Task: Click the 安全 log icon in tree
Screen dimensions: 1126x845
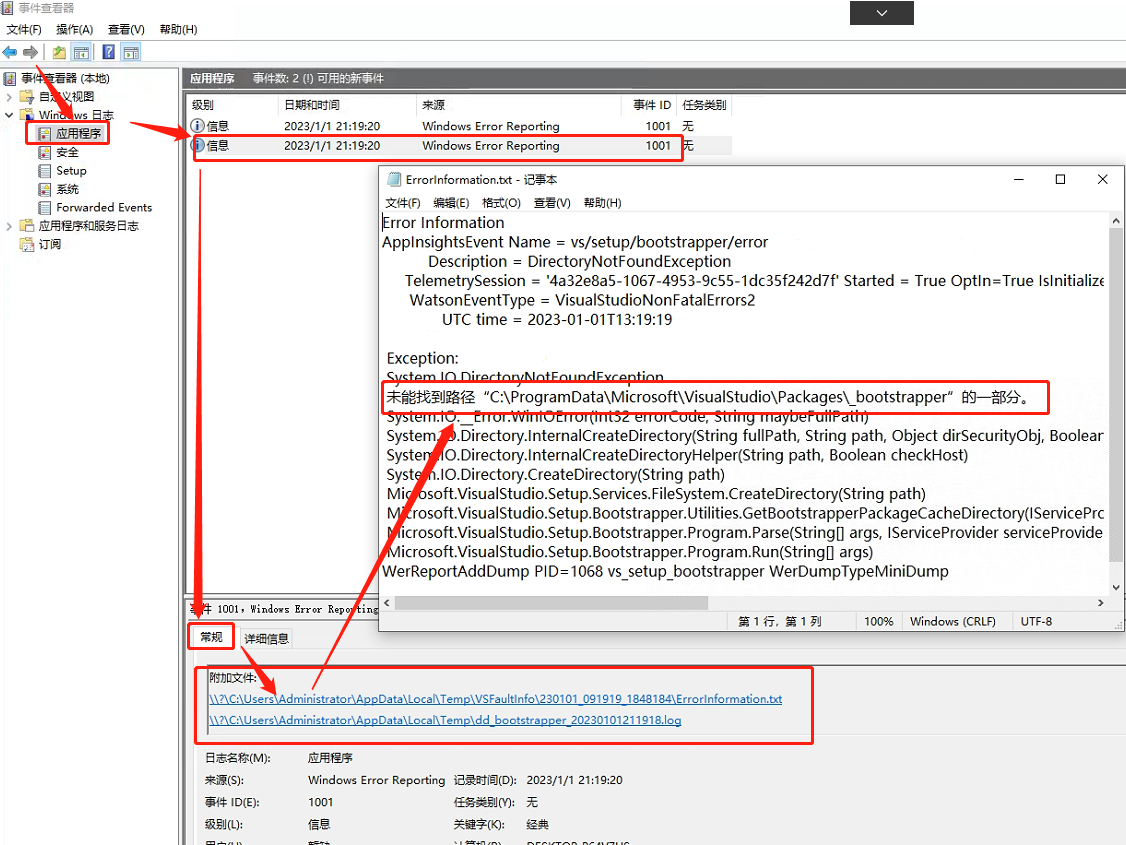Action: 45,152
